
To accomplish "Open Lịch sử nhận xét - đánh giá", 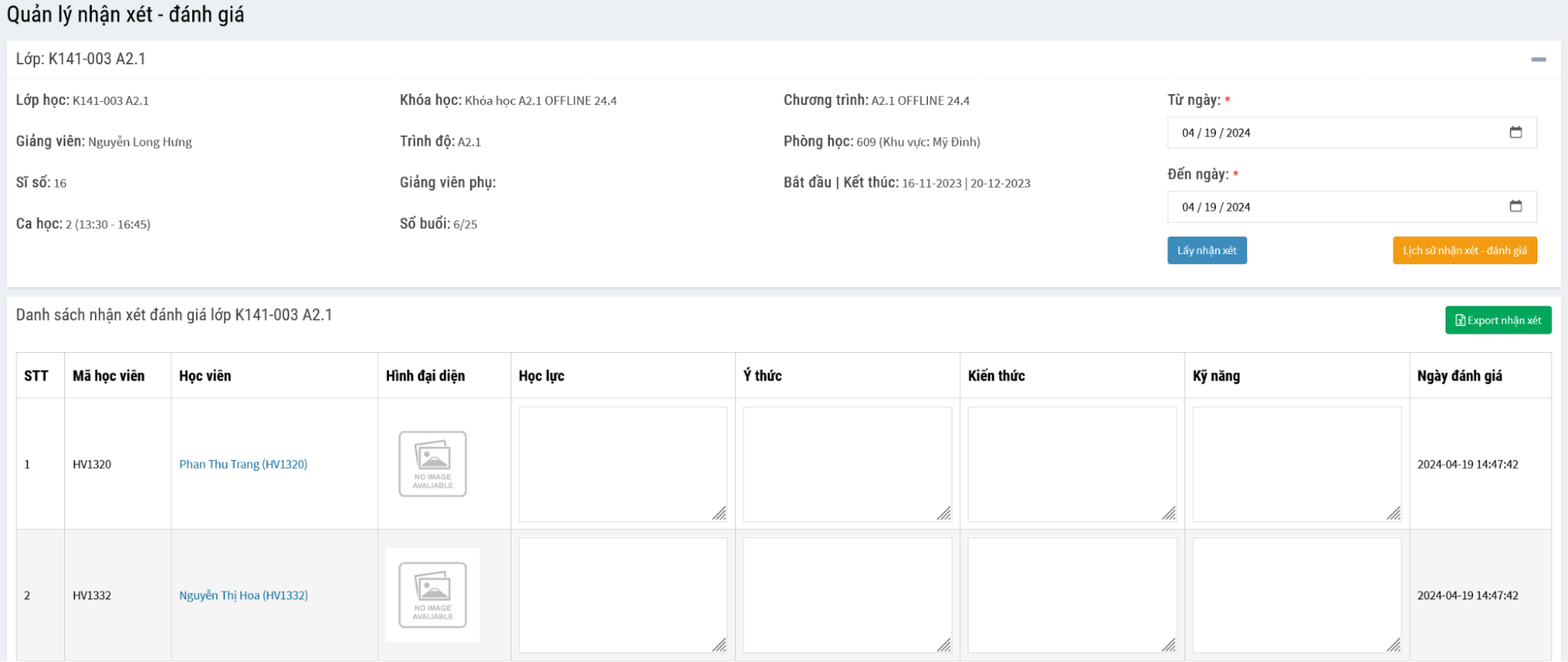I will click(x=1464, y=250).
